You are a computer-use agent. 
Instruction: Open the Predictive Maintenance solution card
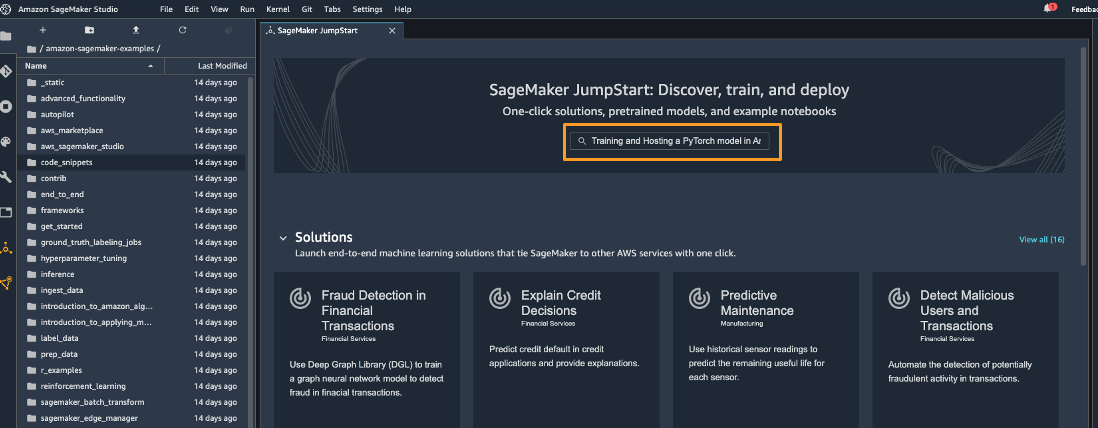tap(766, 350)
